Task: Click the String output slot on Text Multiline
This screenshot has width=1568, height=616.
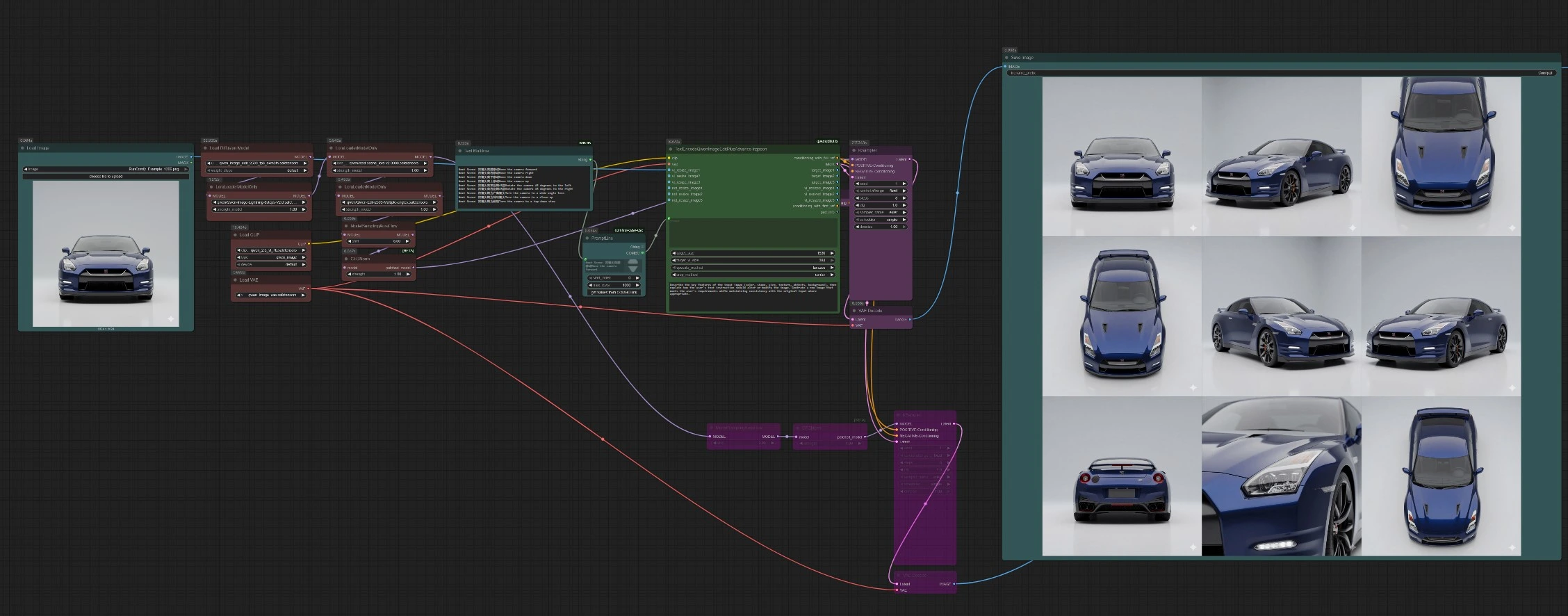Action: point(590,160)
